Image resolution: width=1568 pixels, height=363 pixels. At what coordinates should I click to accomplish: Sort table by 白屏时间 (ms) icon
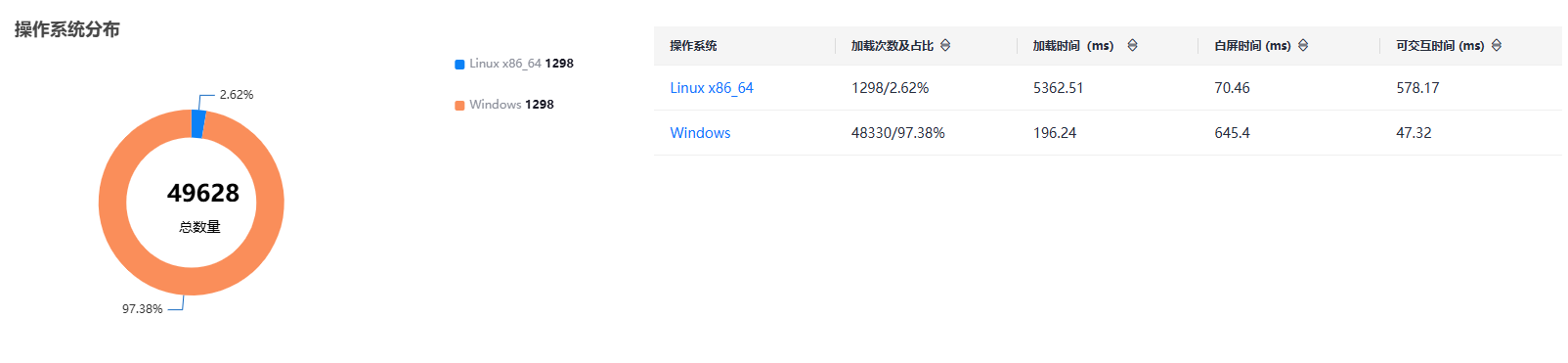1303,45
